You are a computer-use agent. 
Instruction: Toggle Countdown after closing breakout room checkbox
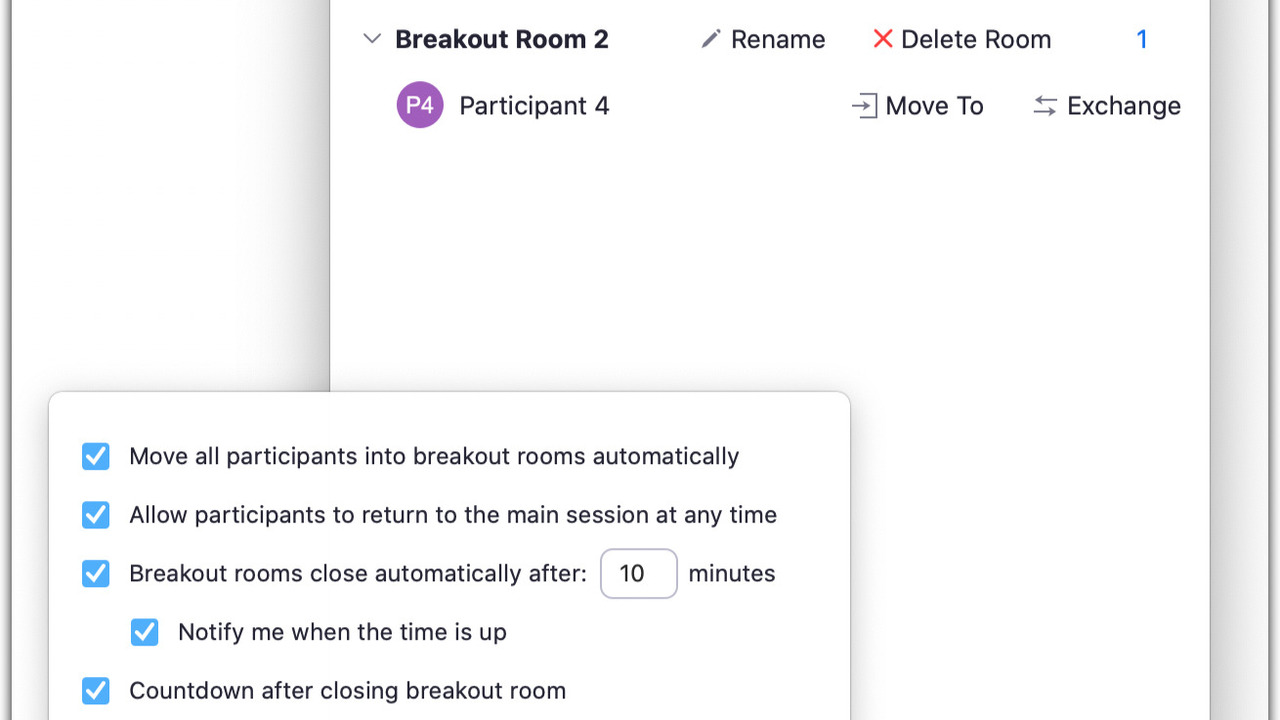pyautogui.click(x=96, y=691)
